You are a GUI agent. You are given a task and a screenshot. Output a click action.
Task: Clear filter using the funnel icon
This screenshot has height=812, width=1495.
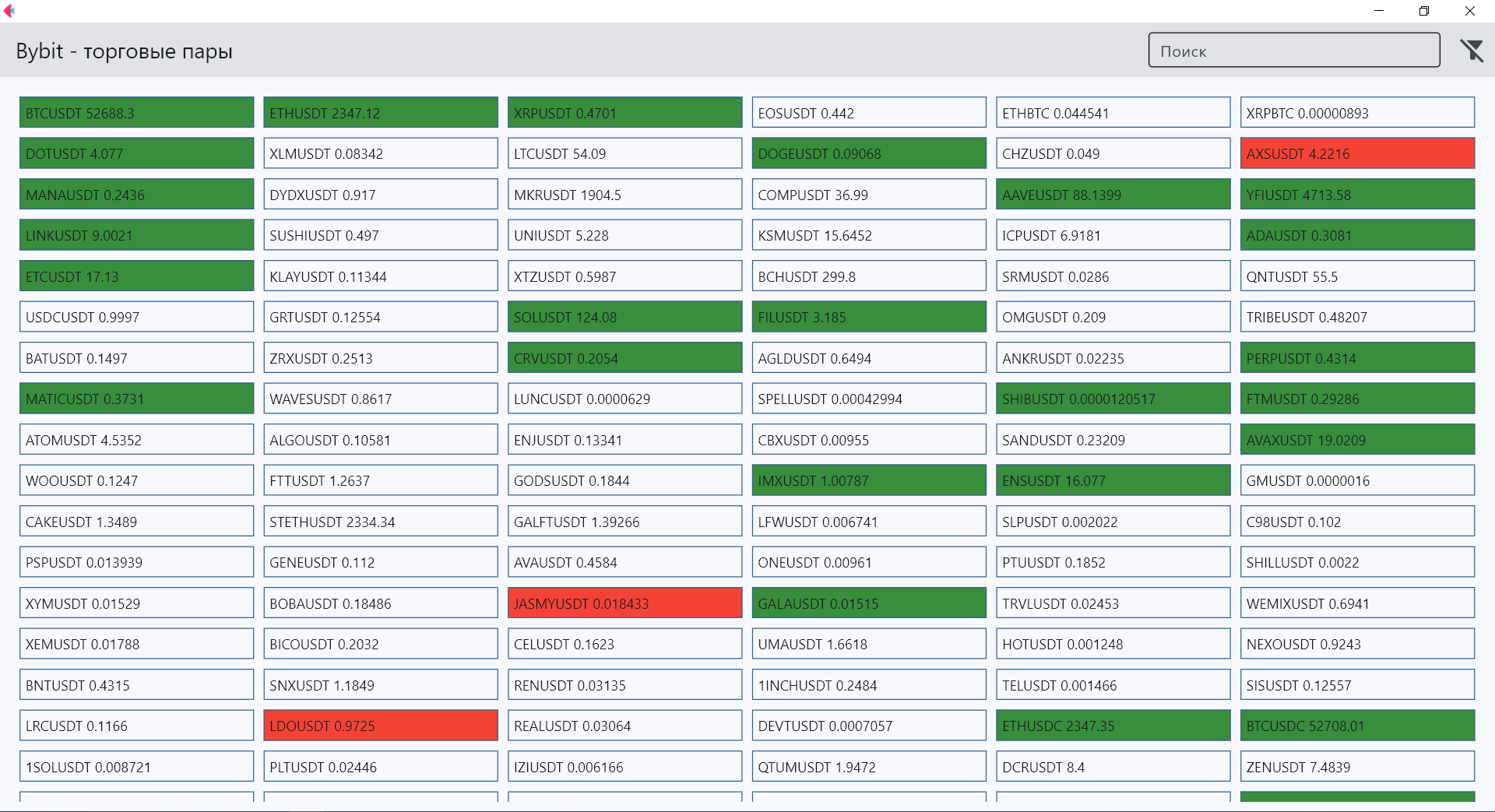click(x=1471, y=51)
